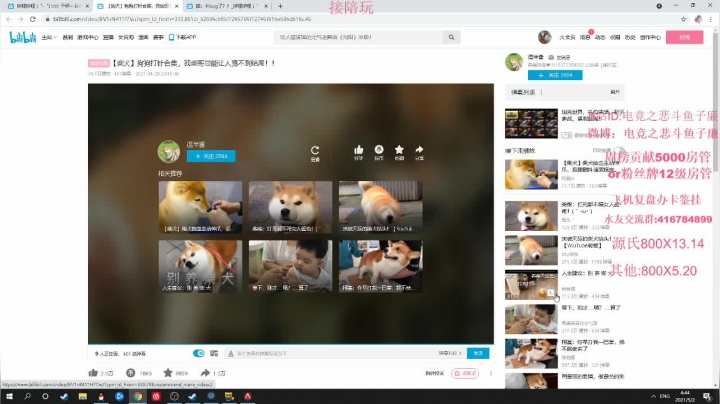Screen dimensions: 720x404
Task: Switch to the third browser tab
Action: tap(227, 6)
